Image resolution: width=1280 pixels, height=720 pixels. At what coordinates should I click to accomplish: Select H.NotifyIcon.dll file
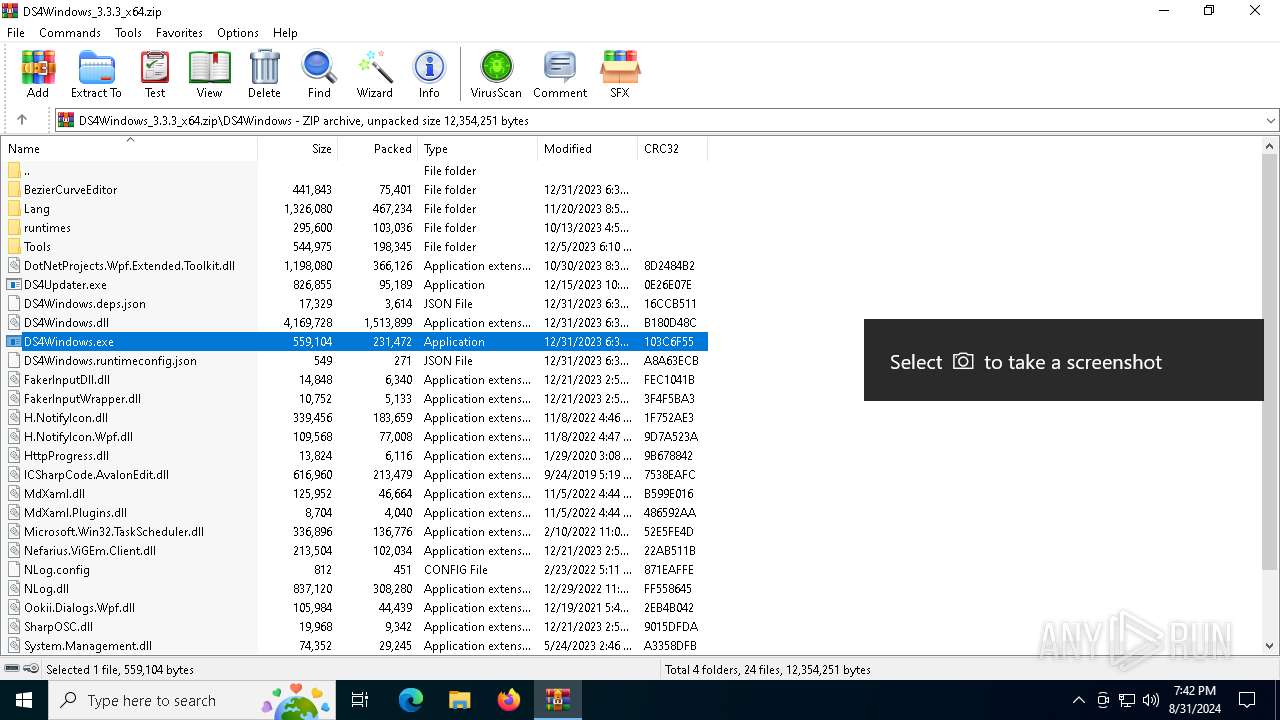pyautogui.click(x=355, y=418)
